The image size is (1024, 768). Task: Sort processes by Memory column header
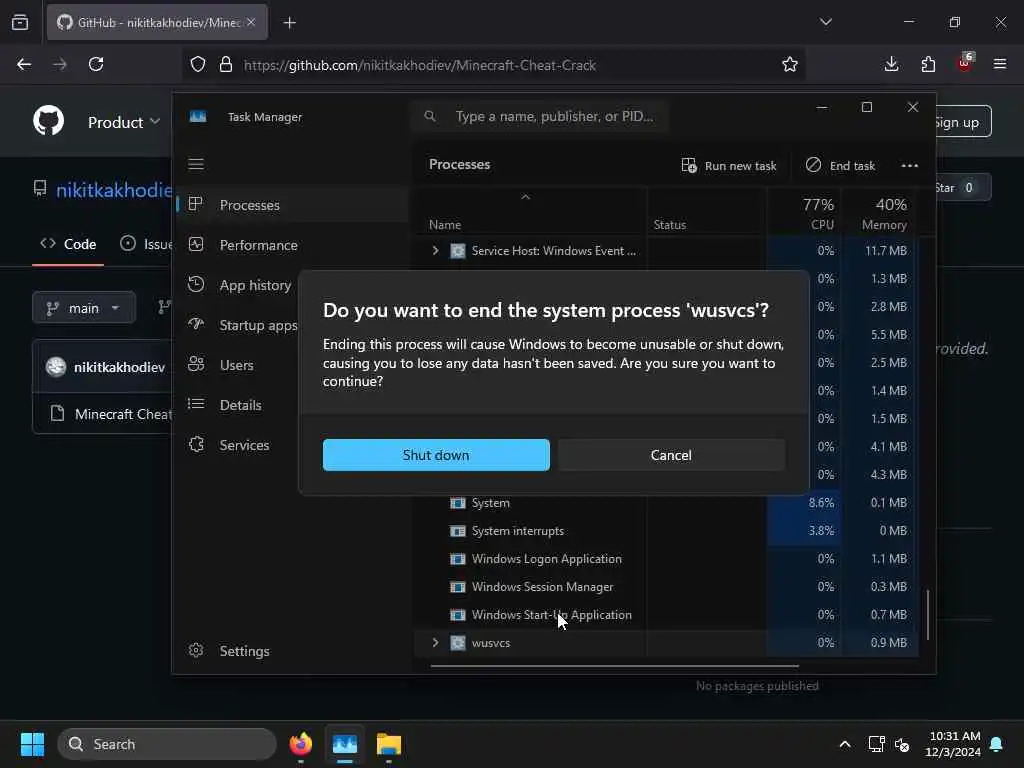tap(880, 214)
